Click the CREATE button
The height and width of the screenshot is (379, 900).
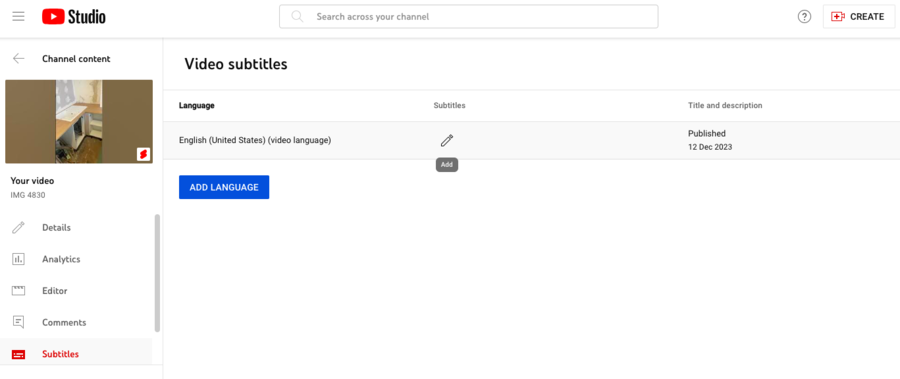(859, 17)
